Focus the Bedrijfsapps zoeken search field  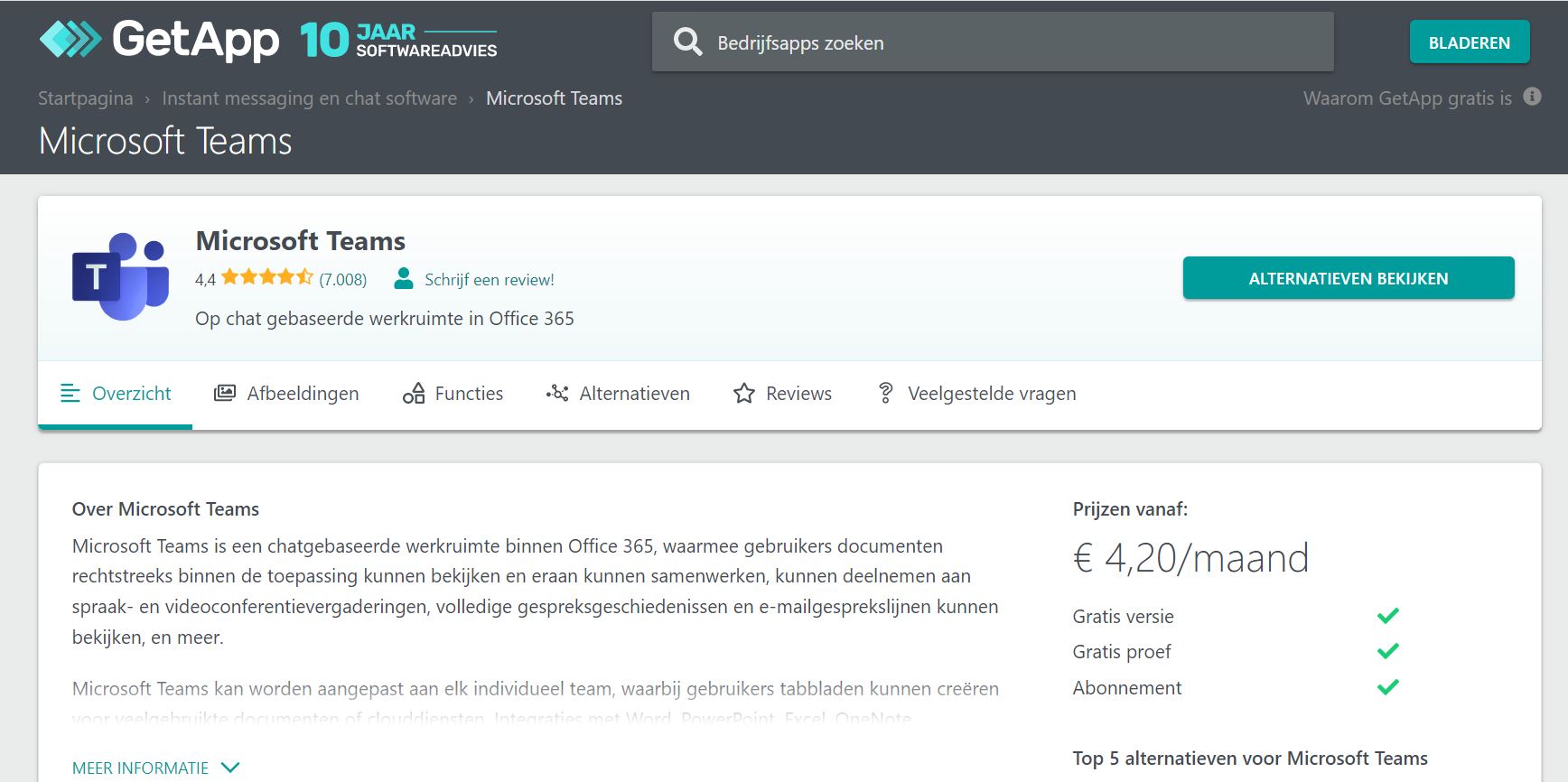[993, 42]
